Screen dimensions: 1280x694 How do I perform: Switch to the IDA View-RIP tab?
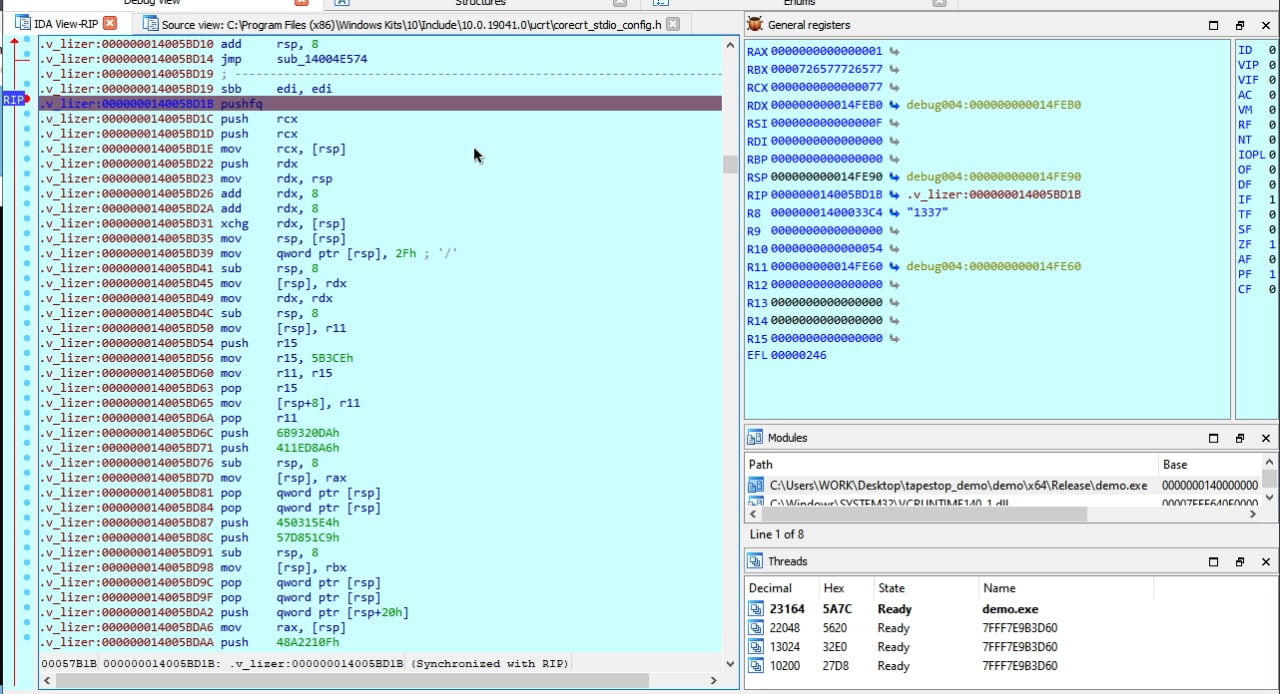[65, 23]
